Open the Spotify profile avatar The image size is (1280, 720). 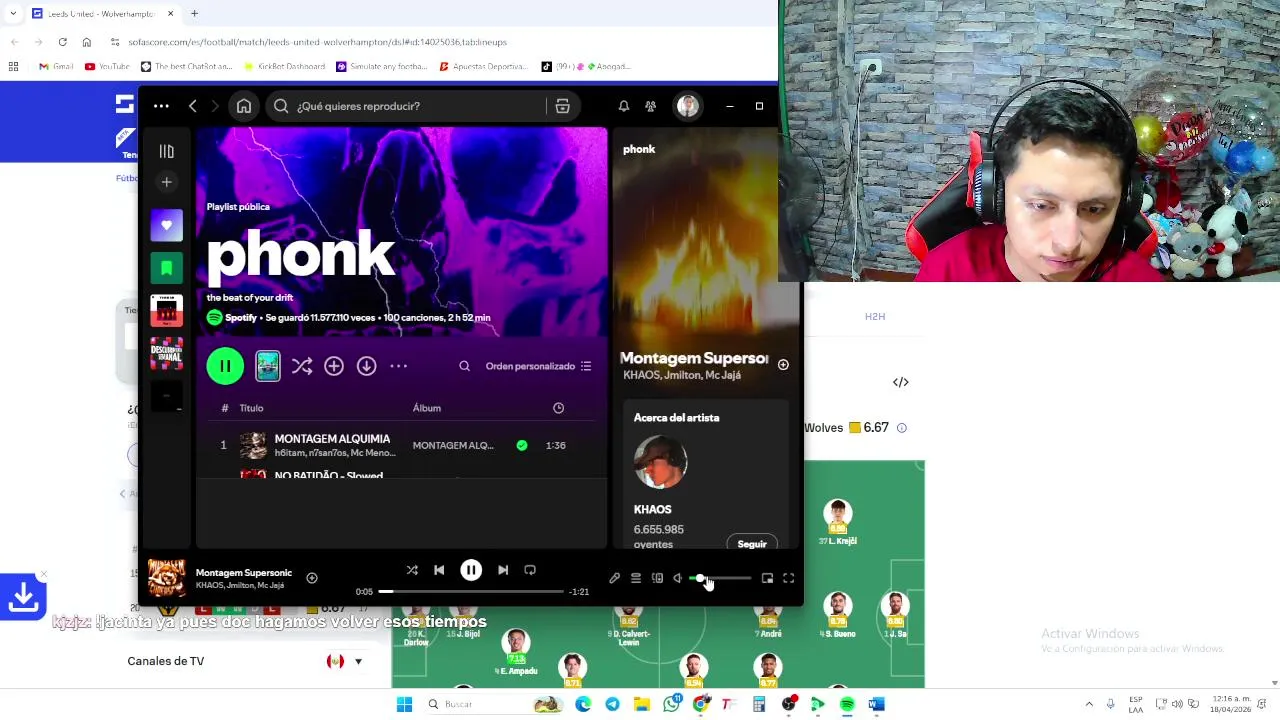687,106
